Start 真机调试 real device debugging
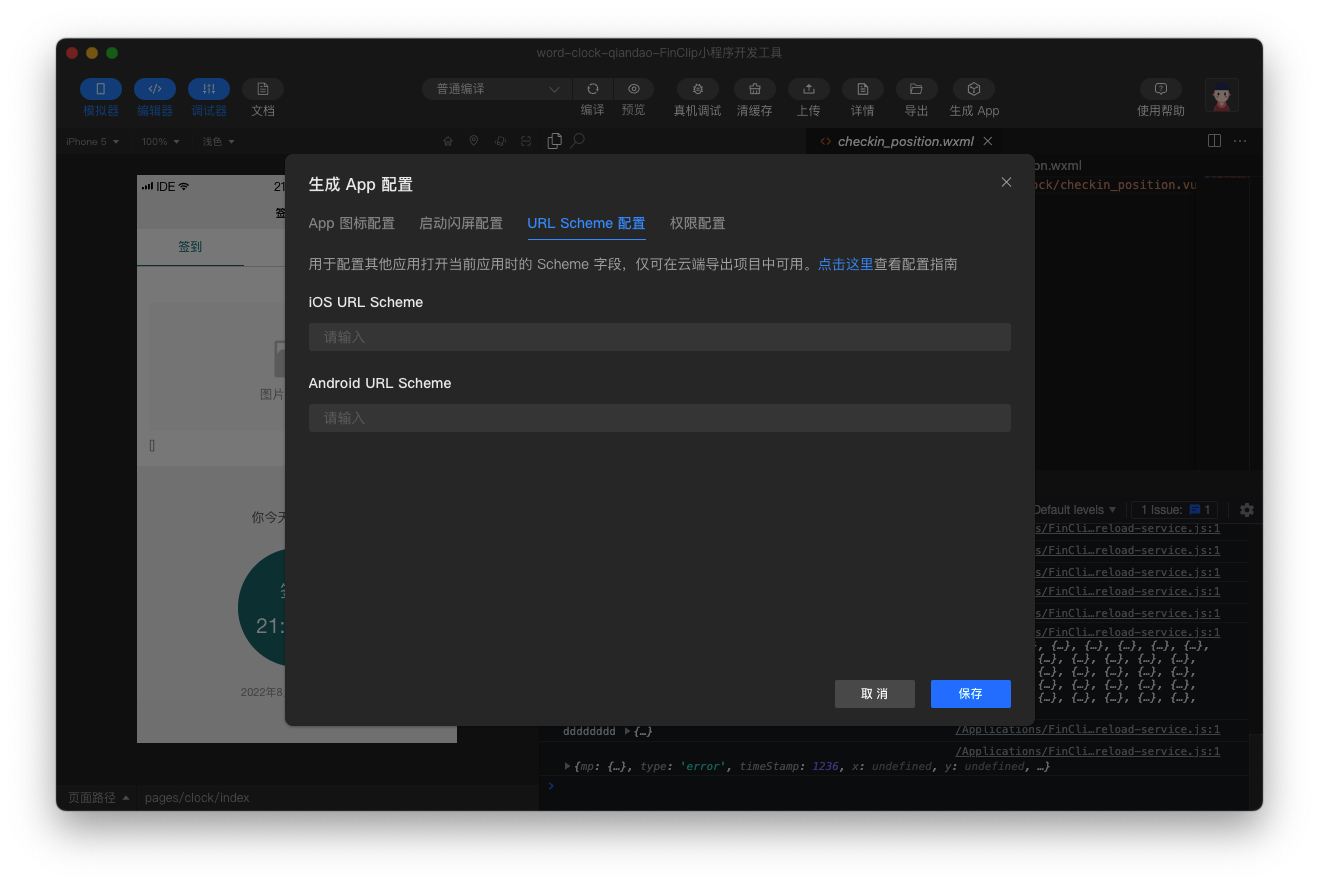The image size is (1319, 885). (x=697, y=89)
